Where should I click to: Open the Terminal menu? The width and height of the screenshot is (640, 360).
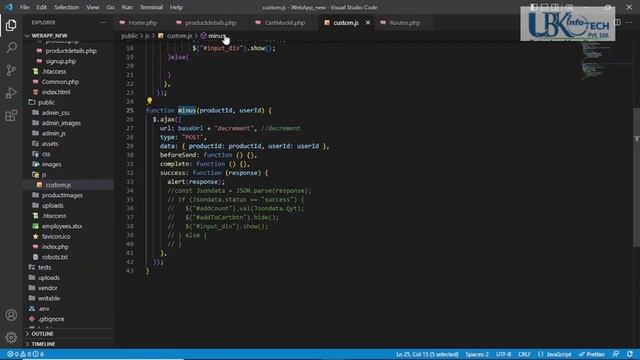151,7
